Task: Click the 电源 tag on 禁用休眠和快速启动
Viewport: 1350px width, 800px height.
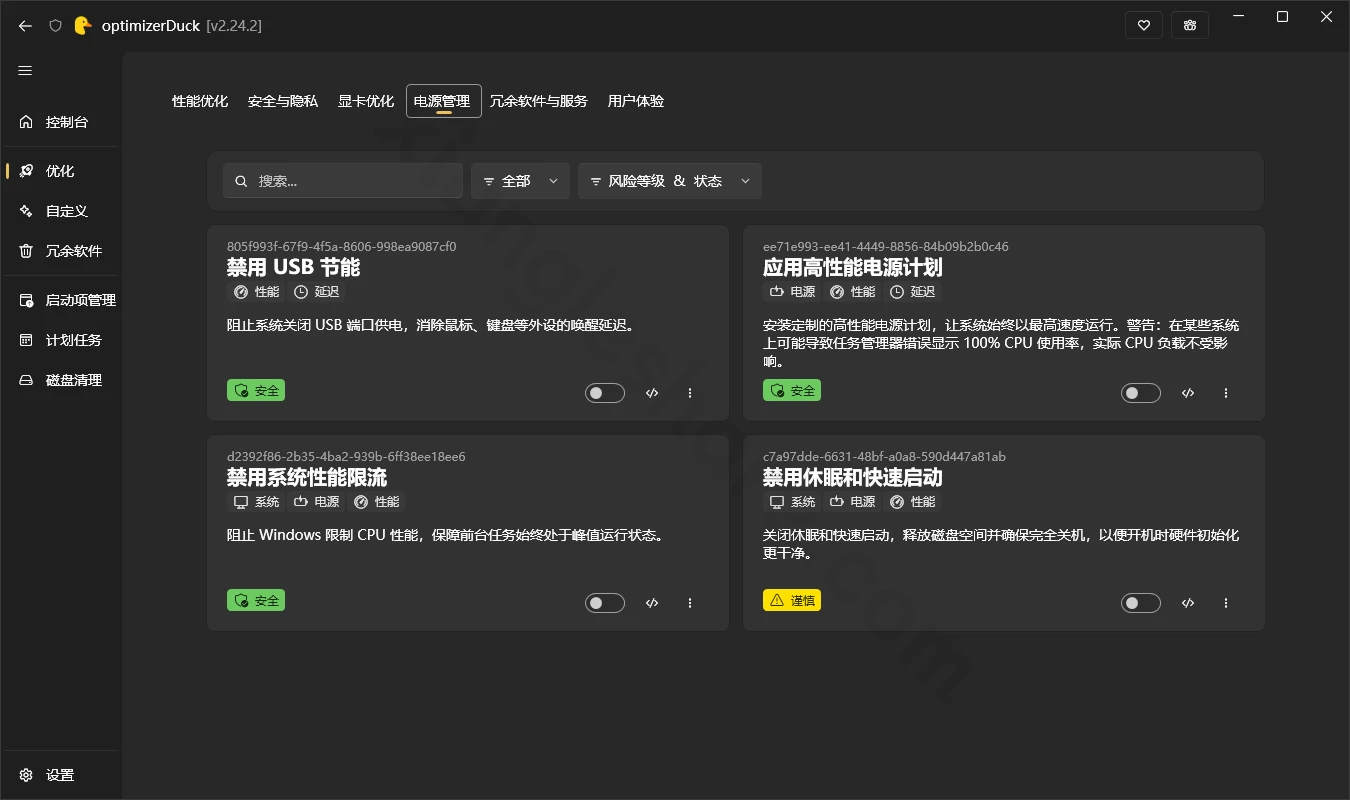Action: coord(852,502)
